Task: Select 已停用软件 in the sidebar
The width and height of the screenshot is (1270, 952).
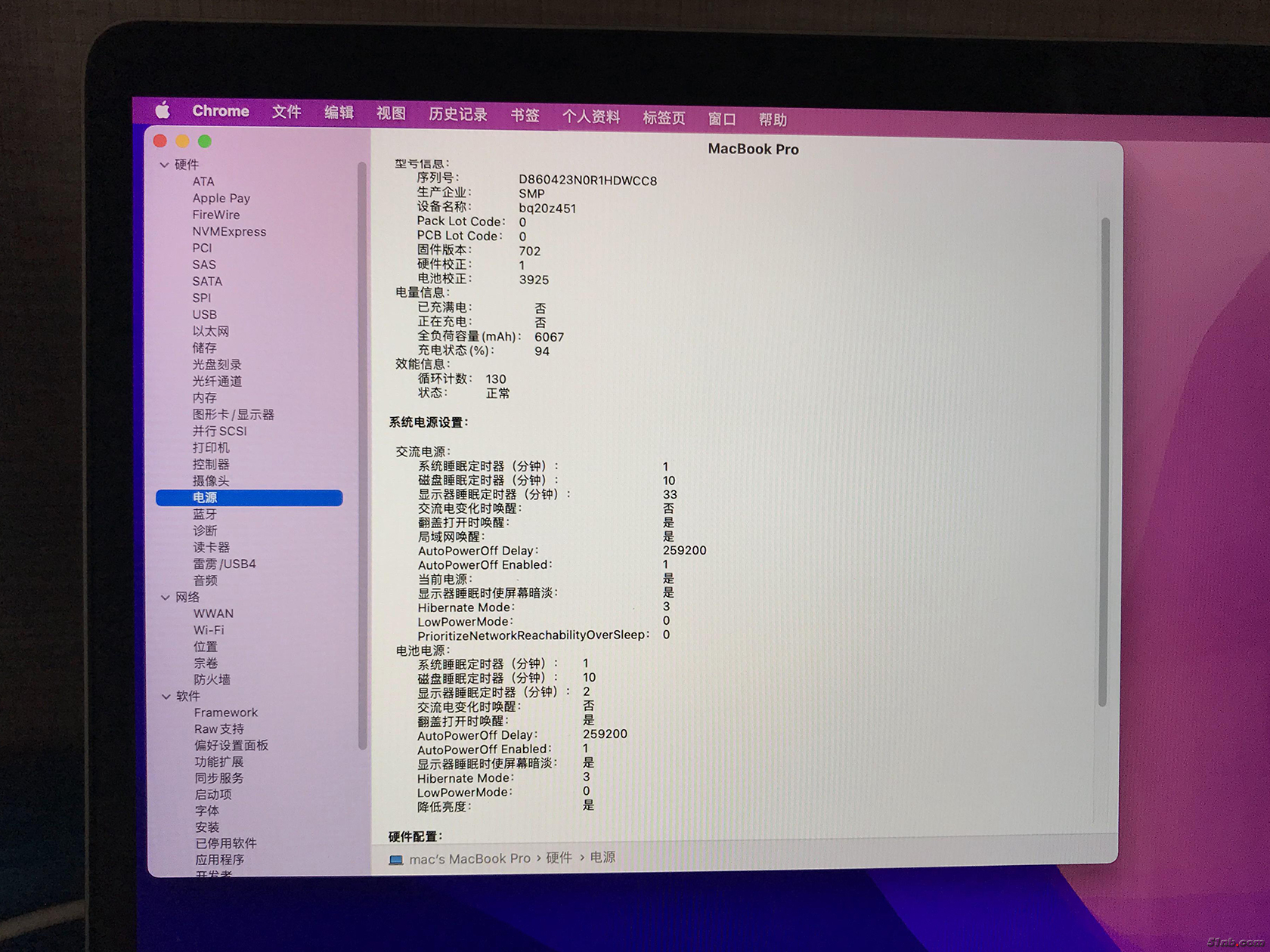Action: tap(226, 843)
